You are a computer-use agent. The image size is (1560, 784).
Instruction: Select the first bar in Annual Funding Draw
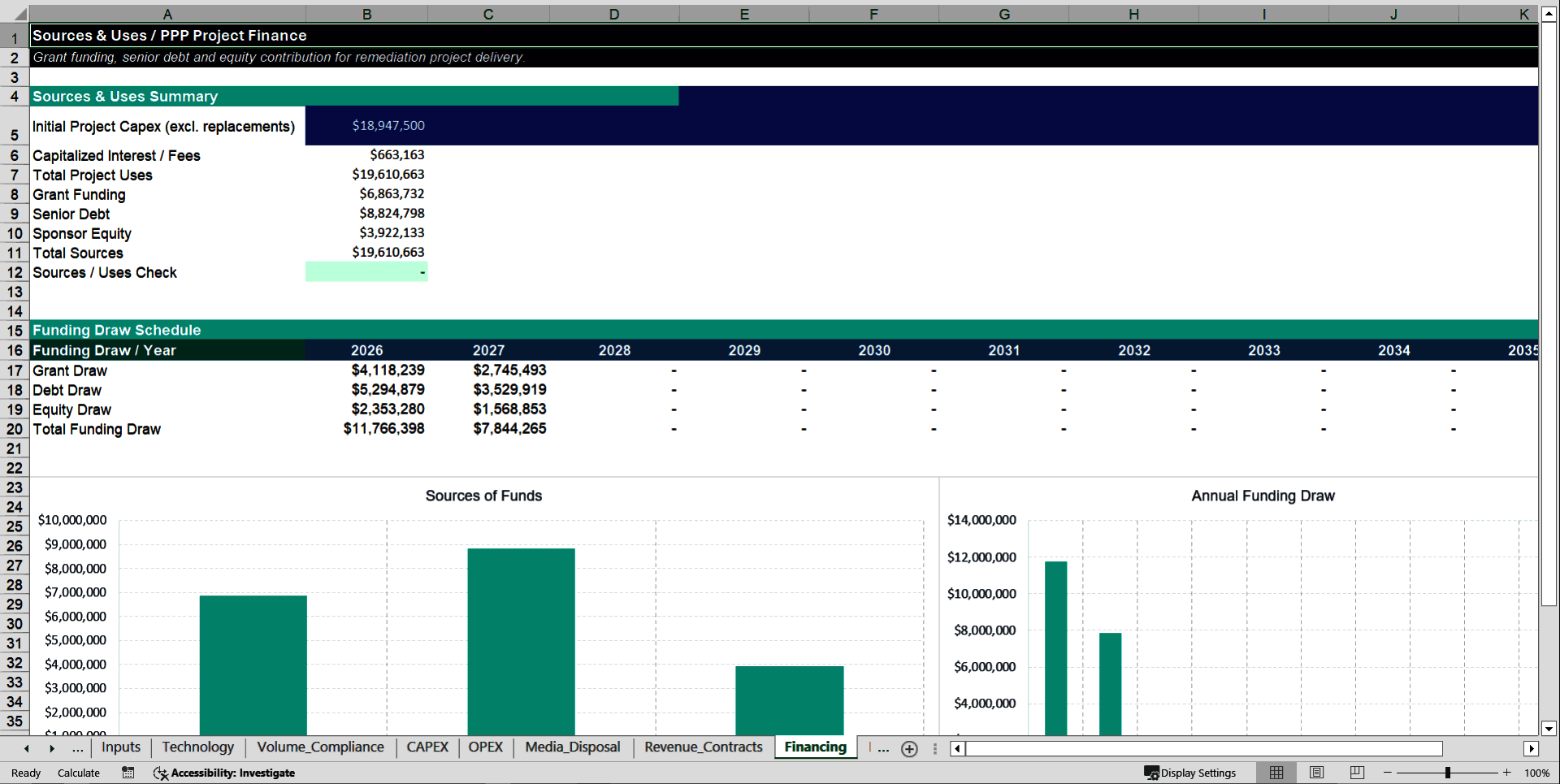(1055, 648)
